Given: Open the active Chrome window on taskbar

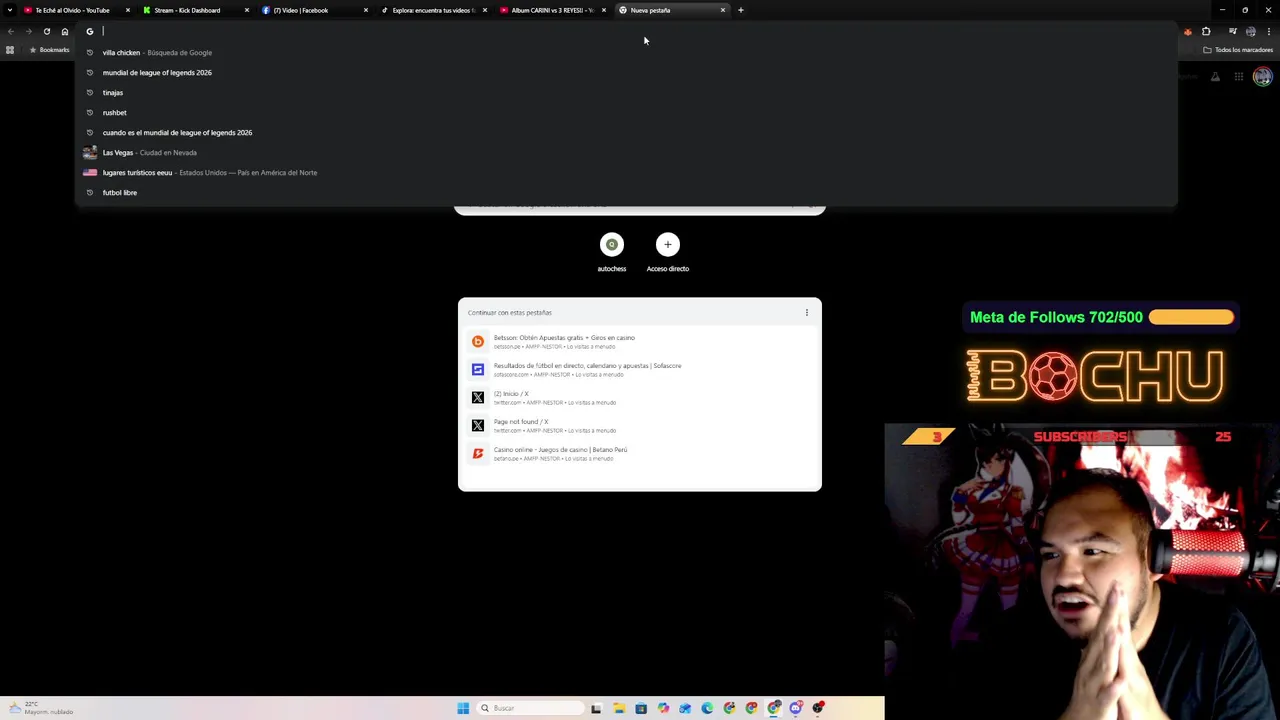Looking at the screenshot, I should (774, 708).
